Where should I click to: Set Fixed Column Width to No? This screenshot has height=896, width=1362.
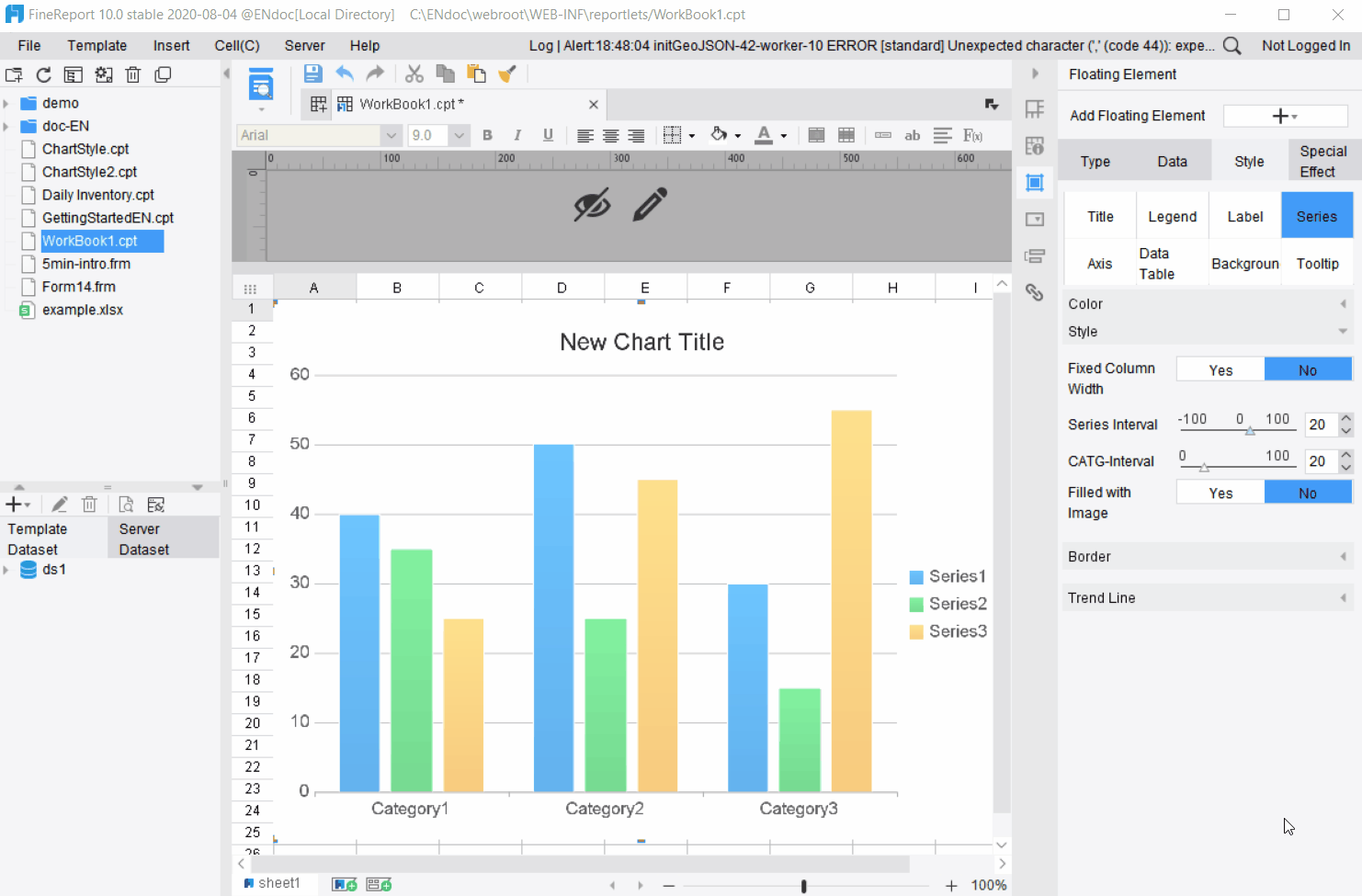(x=1308, y=369)
